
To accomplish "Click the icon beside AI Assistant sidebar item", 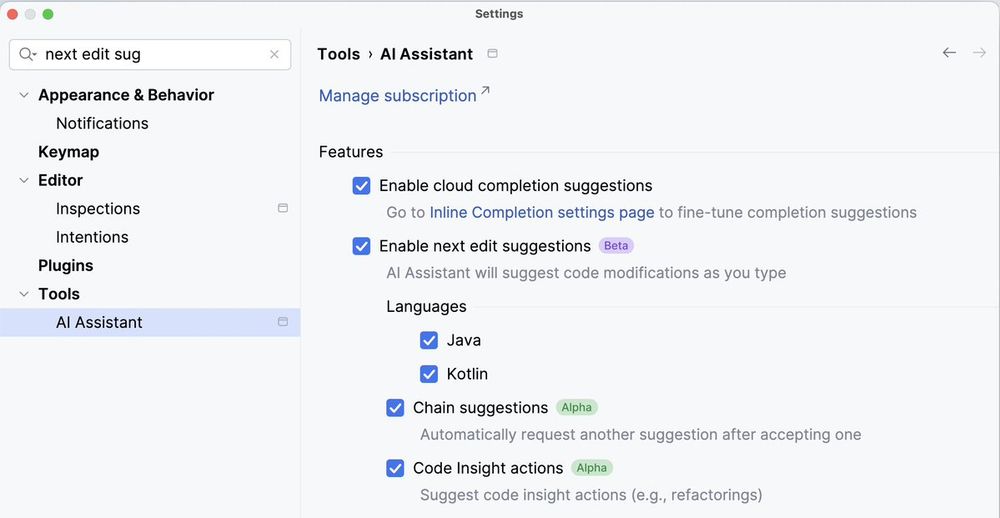I will pos(283,322).
